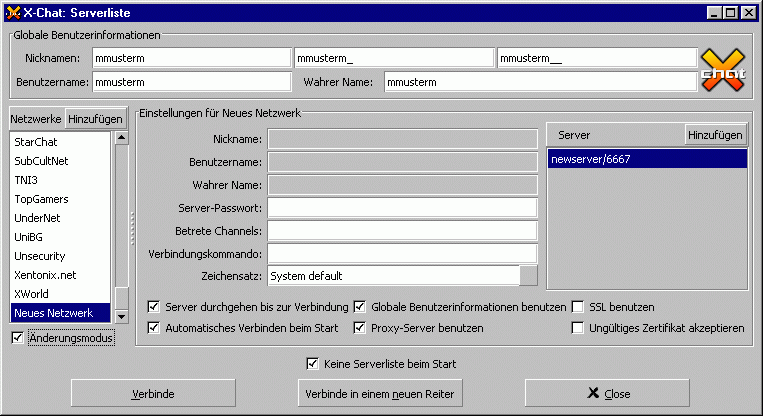Viewport: 763px width, 416px height.
Task: Click the X-Chat logo icon
Action: coord(723,70)
